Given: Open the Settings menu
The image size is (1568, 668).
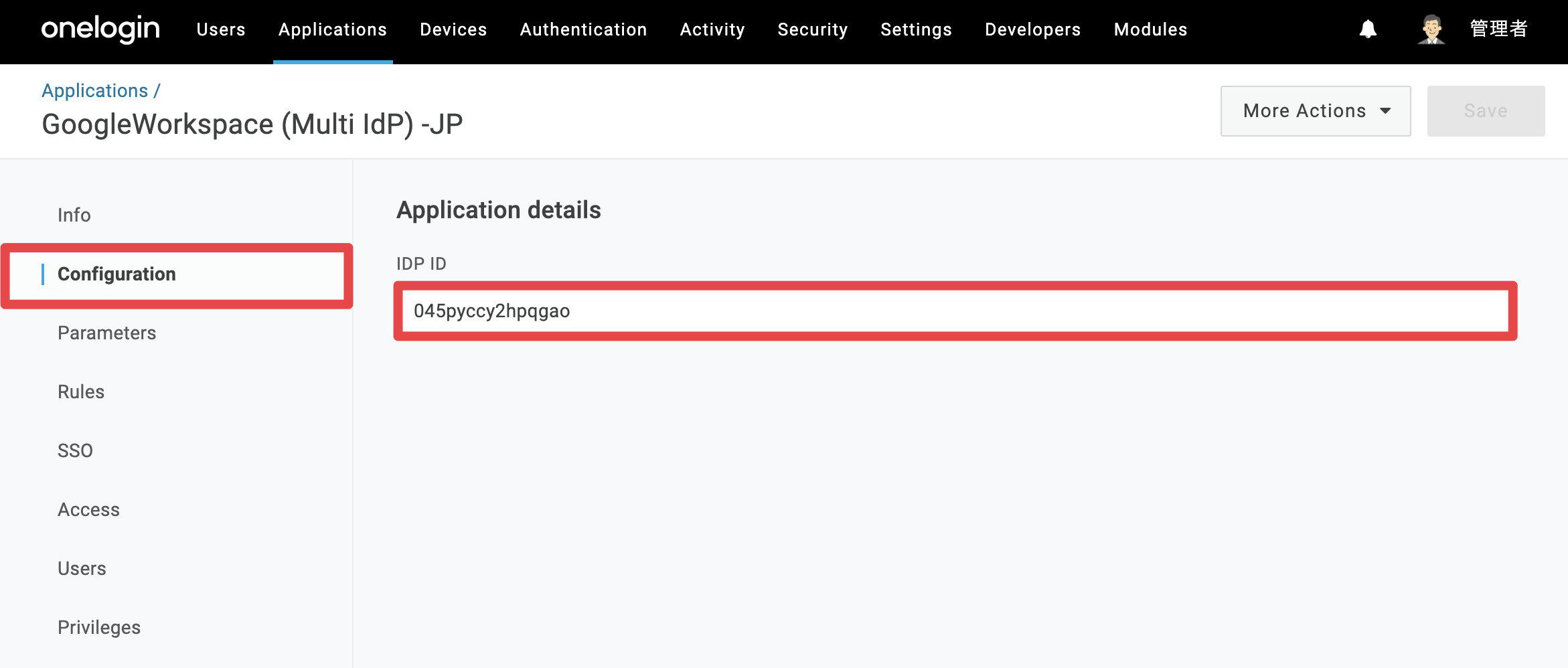Looking at the screenshot, I should (x=916, y=29).
